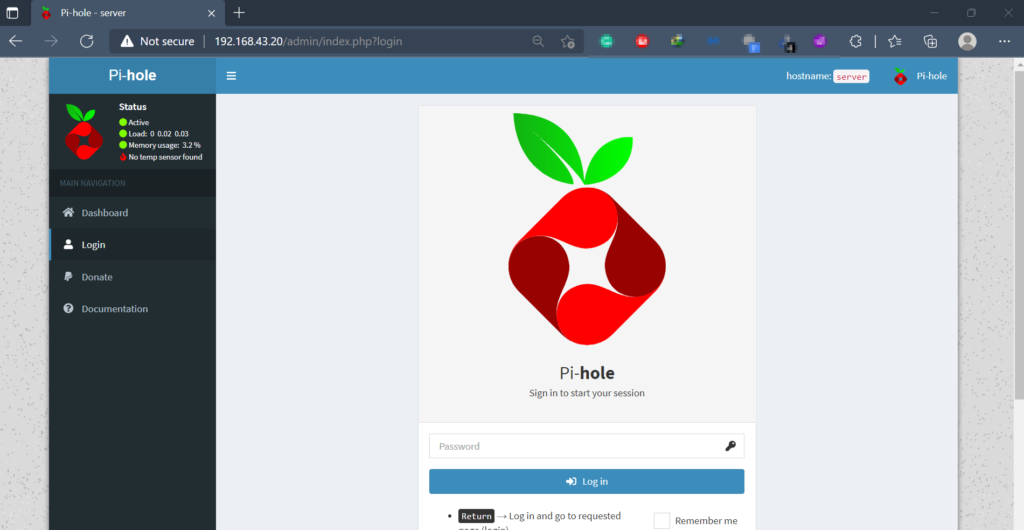Click the browser profile avatar

pos(967,41)
